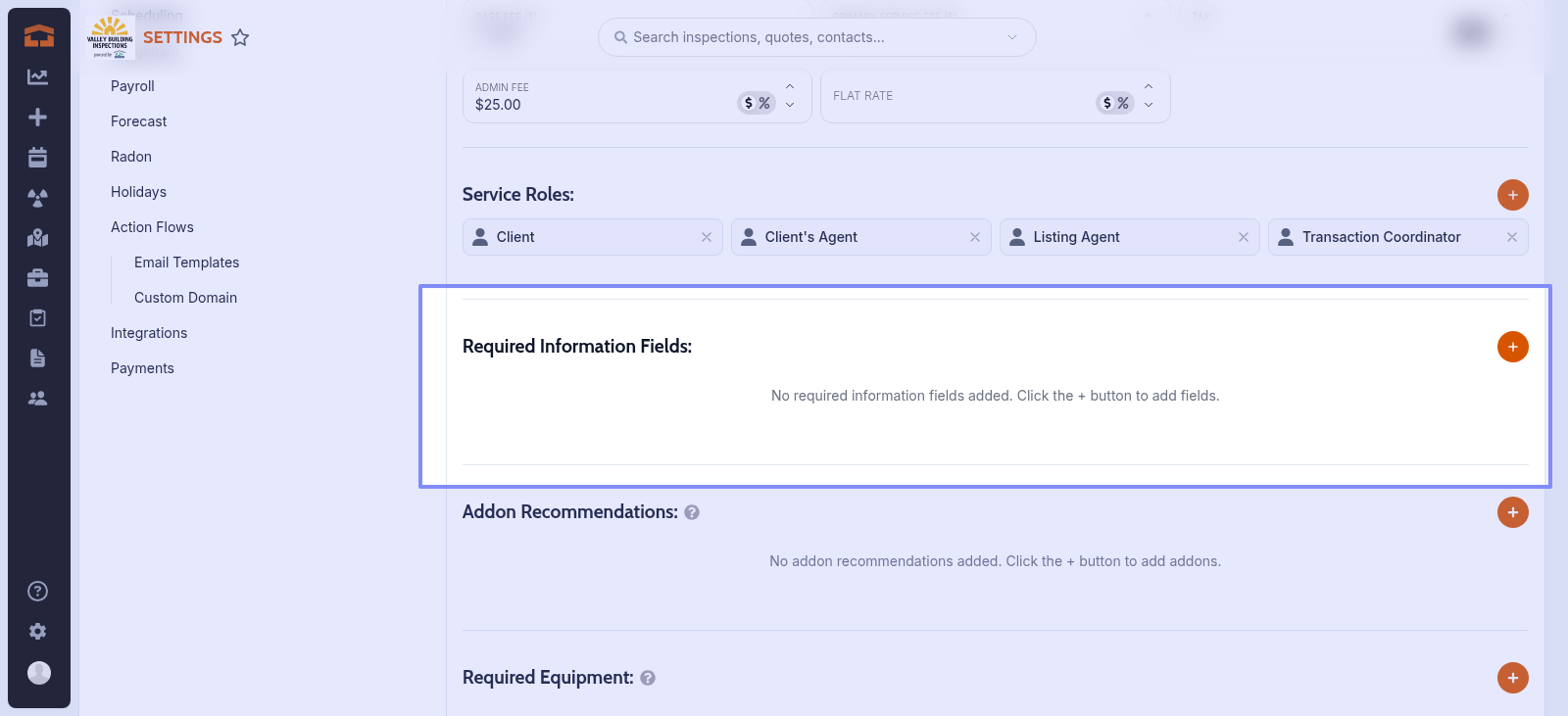Open the clipboard checklist icon in sidebar
This screenshot has width=1568, height=716.
pyautogui.click(x=38, y=318)
